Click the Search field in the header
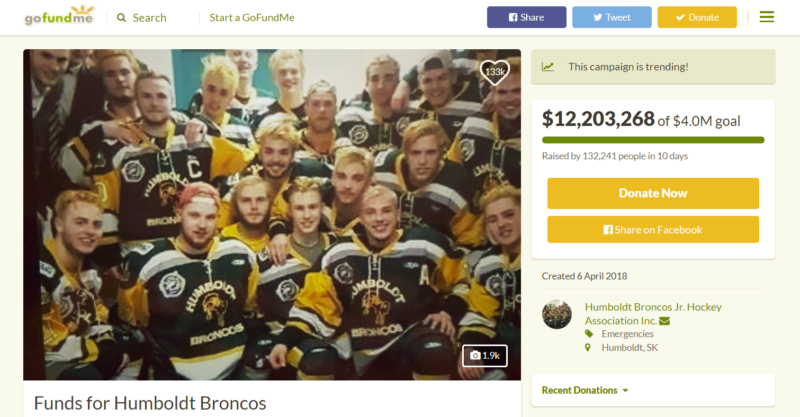The image size is (800, 417). point(149,18)
